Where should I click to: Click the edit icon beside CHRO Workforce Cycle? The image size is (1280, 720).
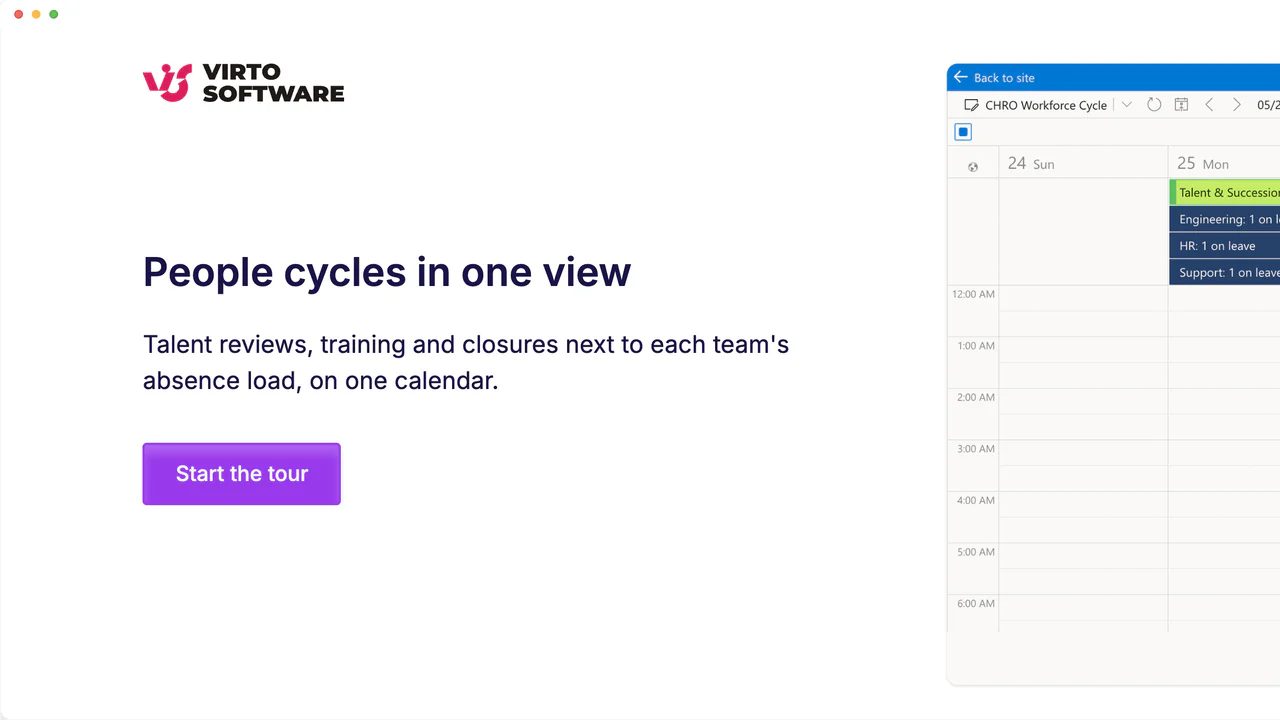pyautogui.click(x=971, y=105)
